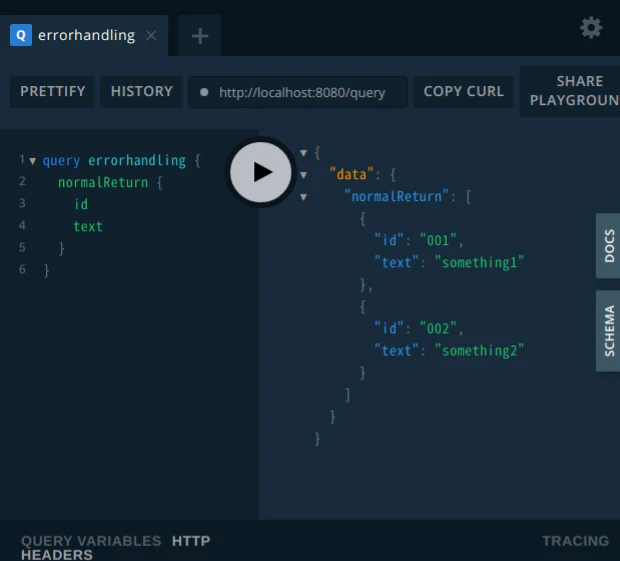This screenshot has width=620, height=561.
Task: Click the COPY CURL button
Action: pyautogui.click(x=463, y=91)
